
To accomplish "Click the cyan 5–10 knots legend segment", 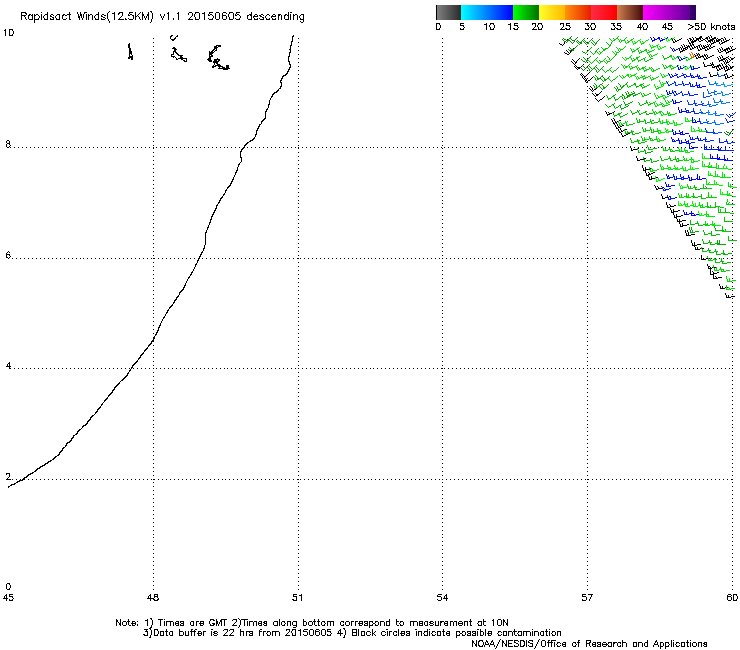I will (474, 12).
